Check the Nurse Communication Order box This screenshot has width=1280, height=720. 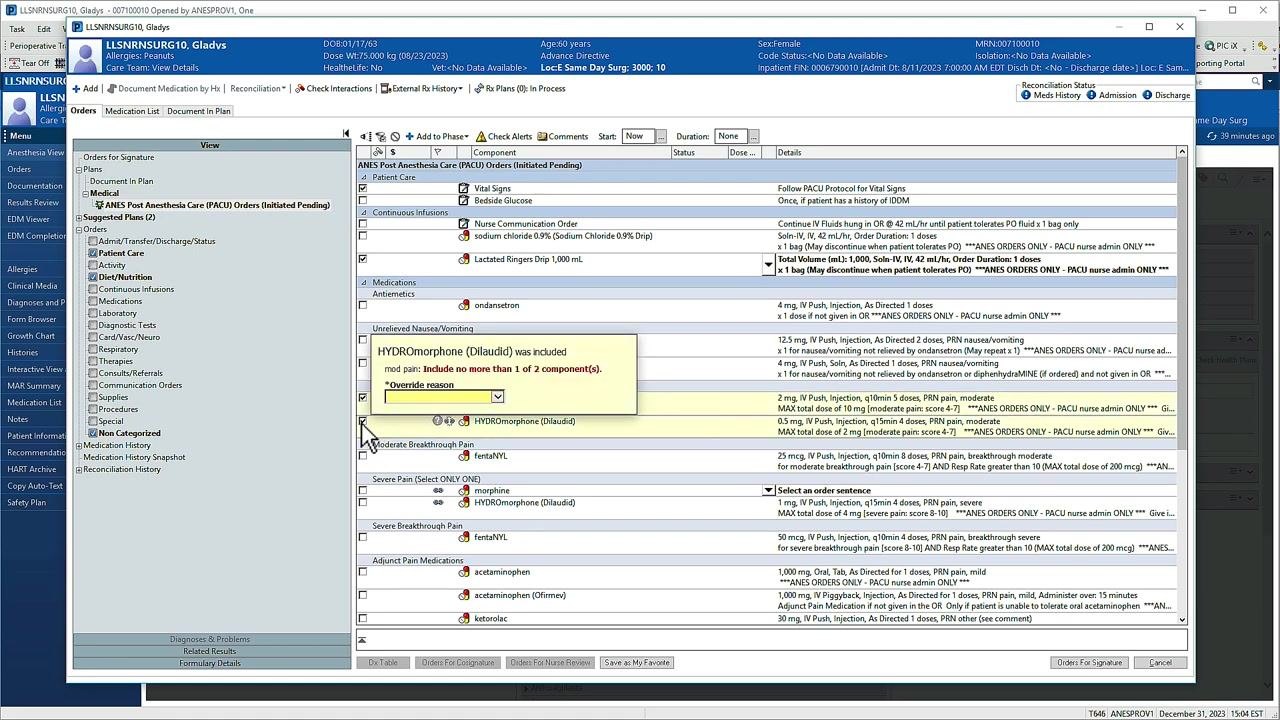point(363,224)
